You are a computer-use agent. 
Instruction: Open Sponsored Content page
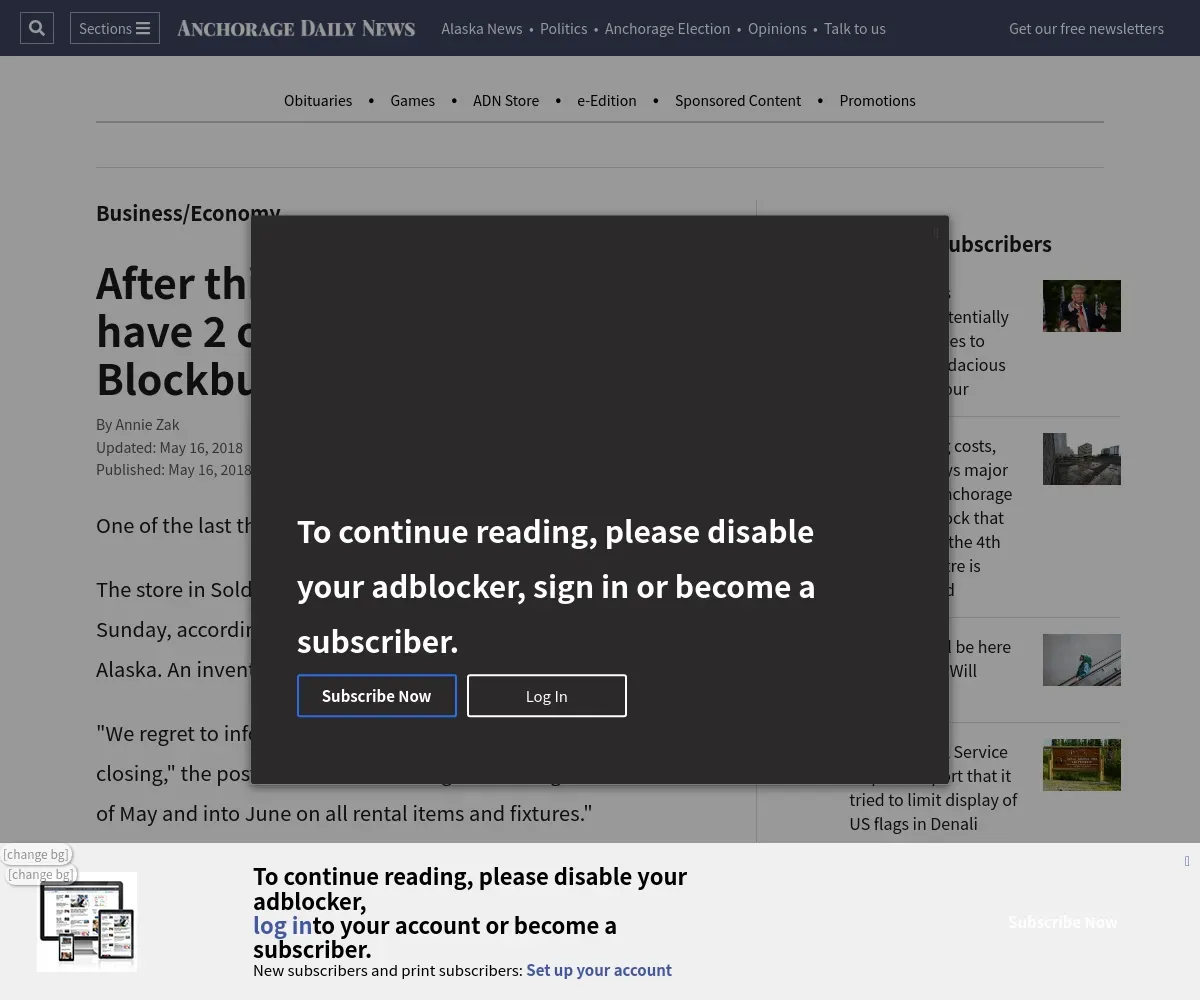coord(738,100)
